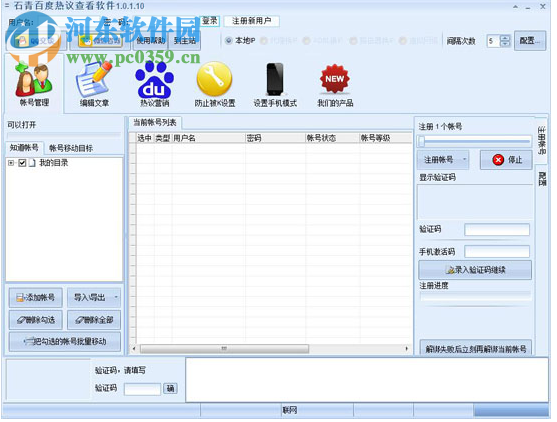557x422 pixels.
Task: Click the 用户名 column header
Action: pyautogui.click(x=209, y=138)
